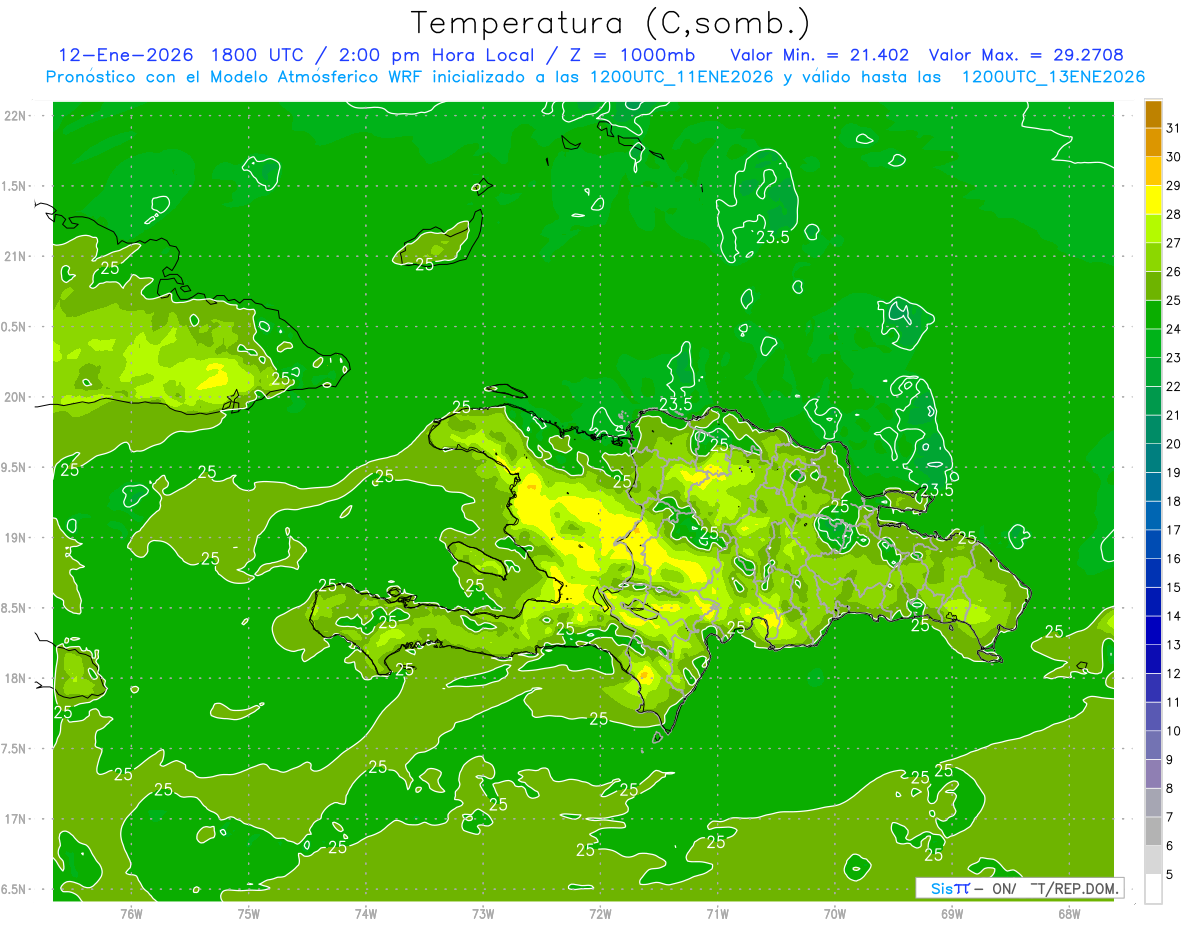Click the dark blue legend swatch between 13 and 14
Image resolution: width=1200 pixels, height=927 pixels.
1153,630
